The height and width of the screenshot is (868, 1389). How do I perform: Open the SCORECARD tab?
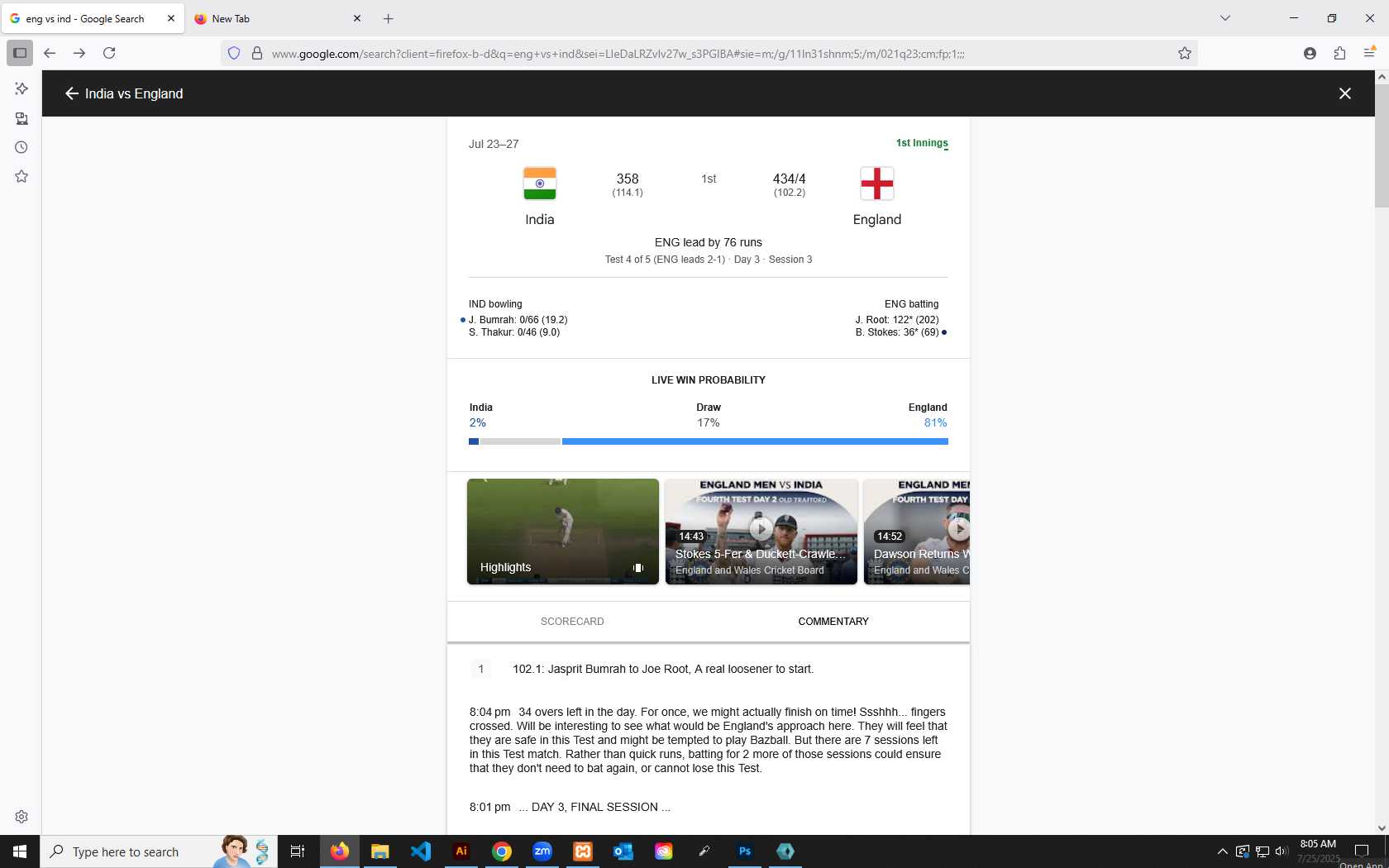(572, 622)
